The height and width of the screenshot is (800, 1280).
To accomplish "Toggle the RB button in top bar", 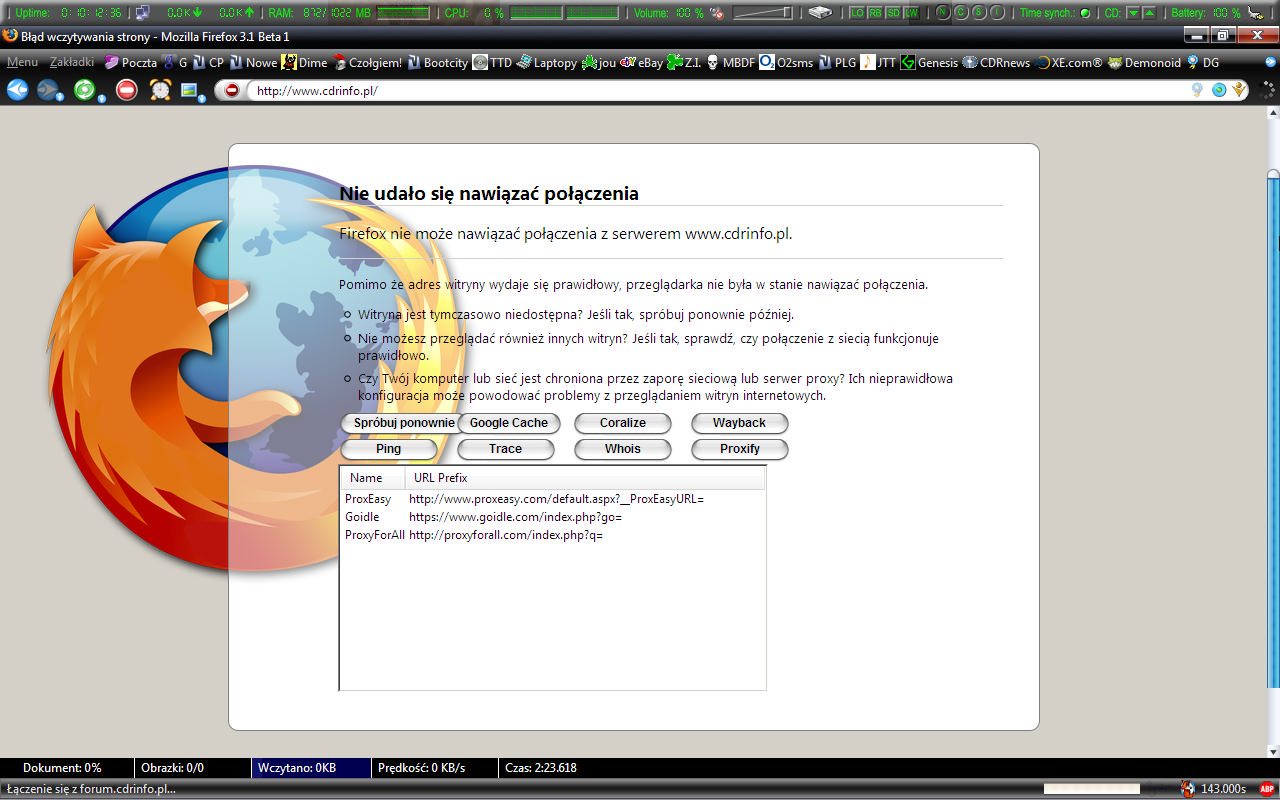I will (x=875, y=13).
